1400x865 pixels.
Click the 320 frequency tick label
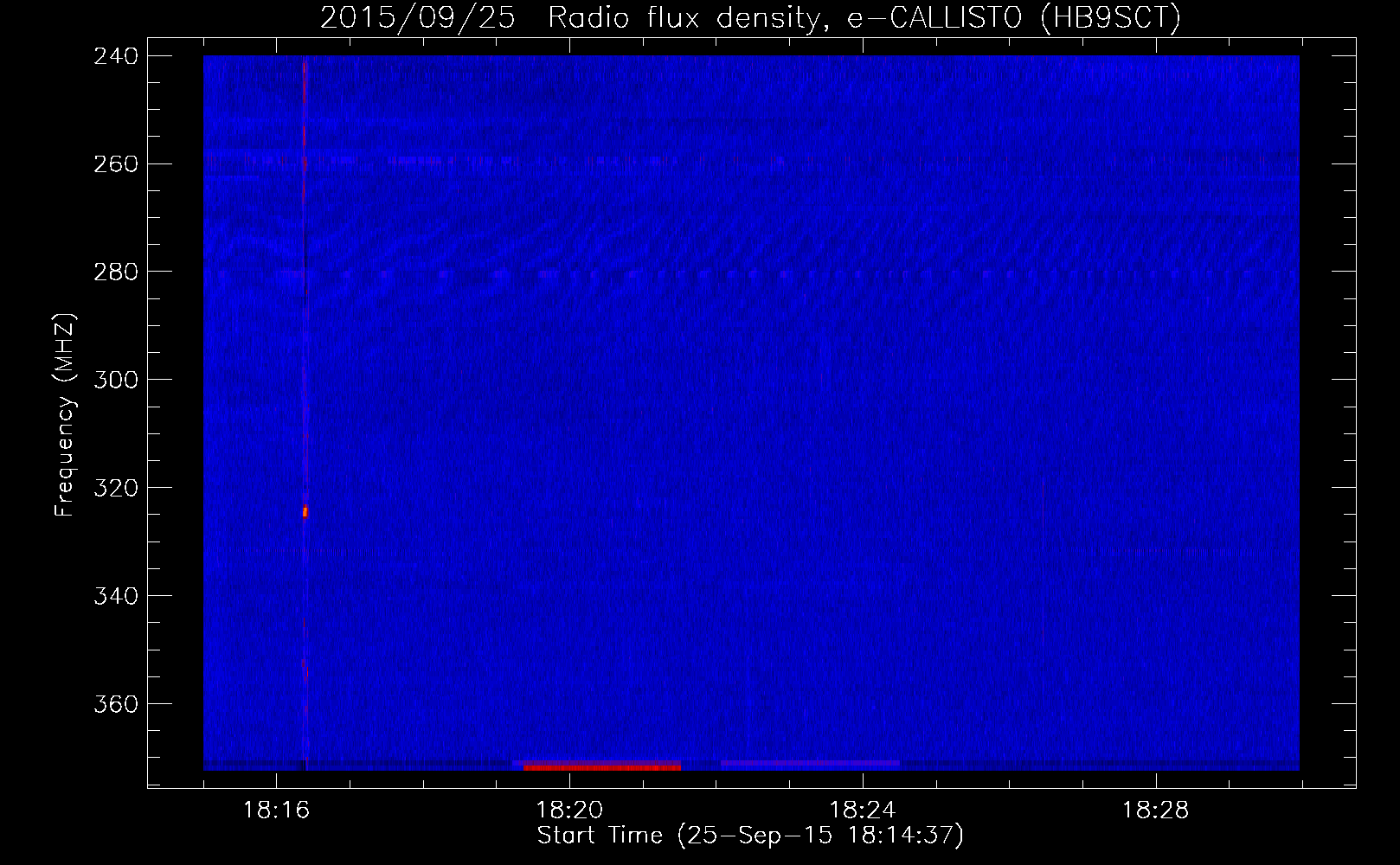pyautogui.click(x=116, y=489)
